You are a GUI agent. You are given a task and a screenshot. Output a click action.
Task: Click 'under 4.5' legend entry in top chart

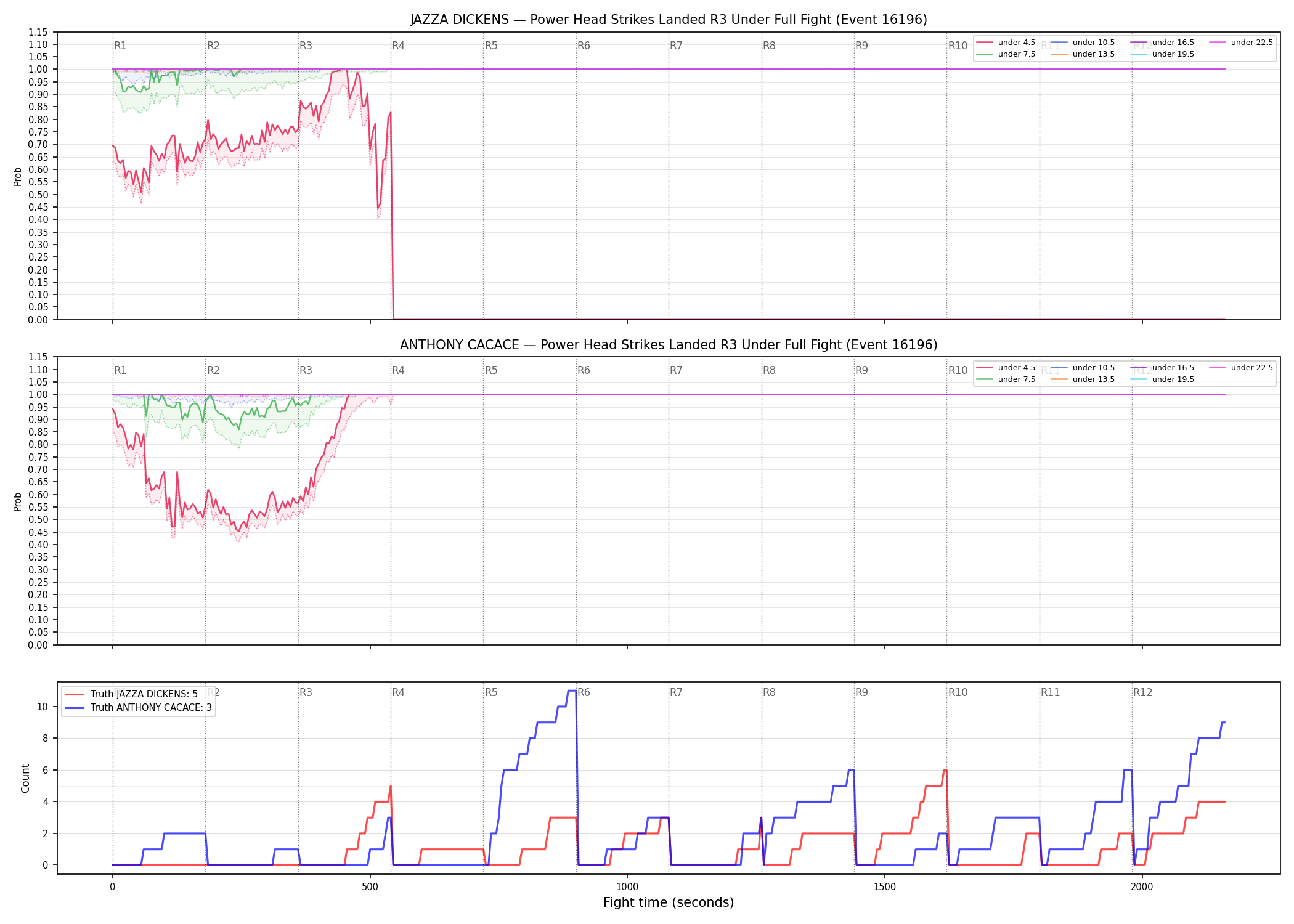(x=1006, y=43)
